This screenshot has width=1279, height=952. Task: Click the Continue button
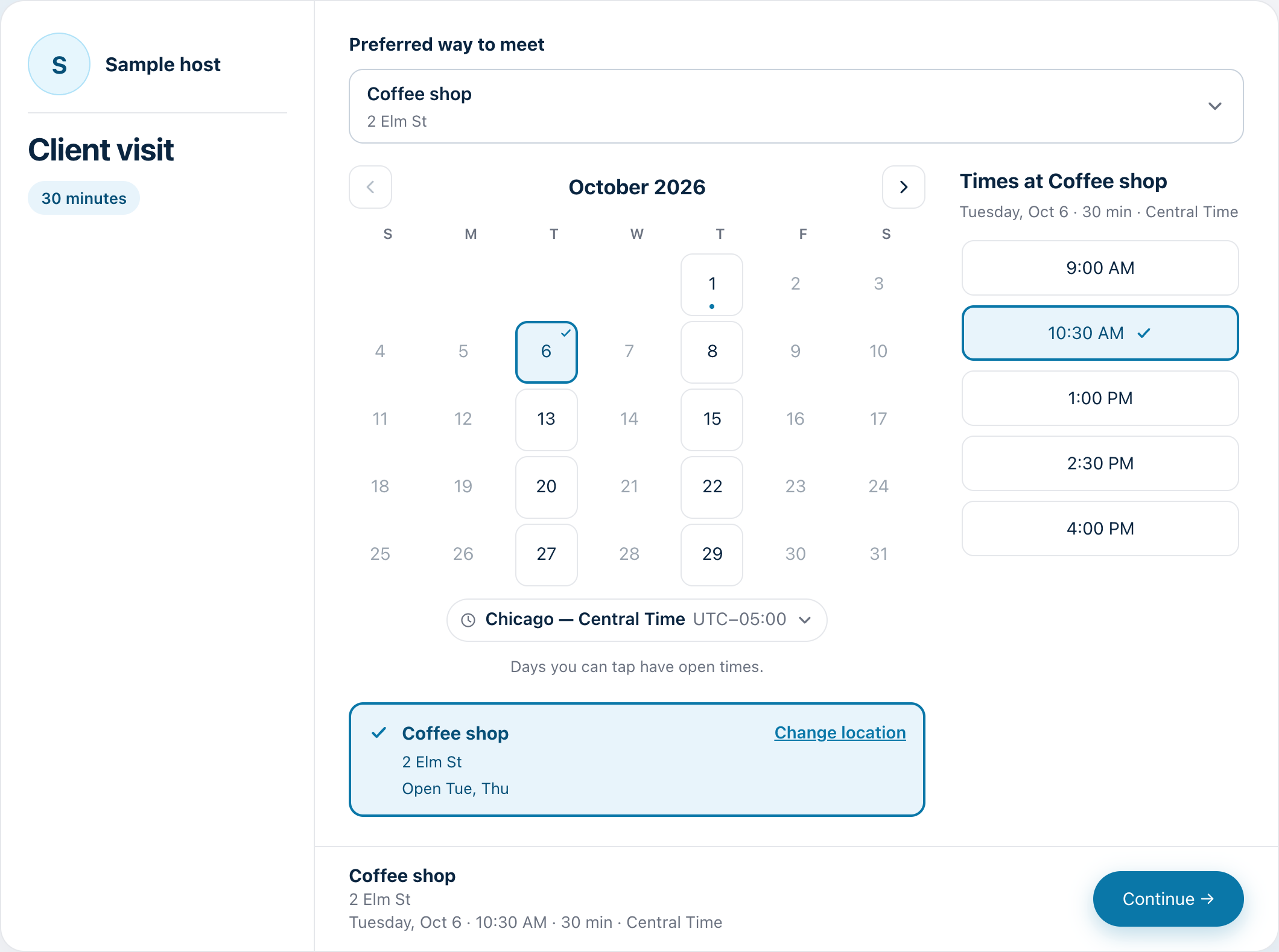click(x=1168, y=899)
